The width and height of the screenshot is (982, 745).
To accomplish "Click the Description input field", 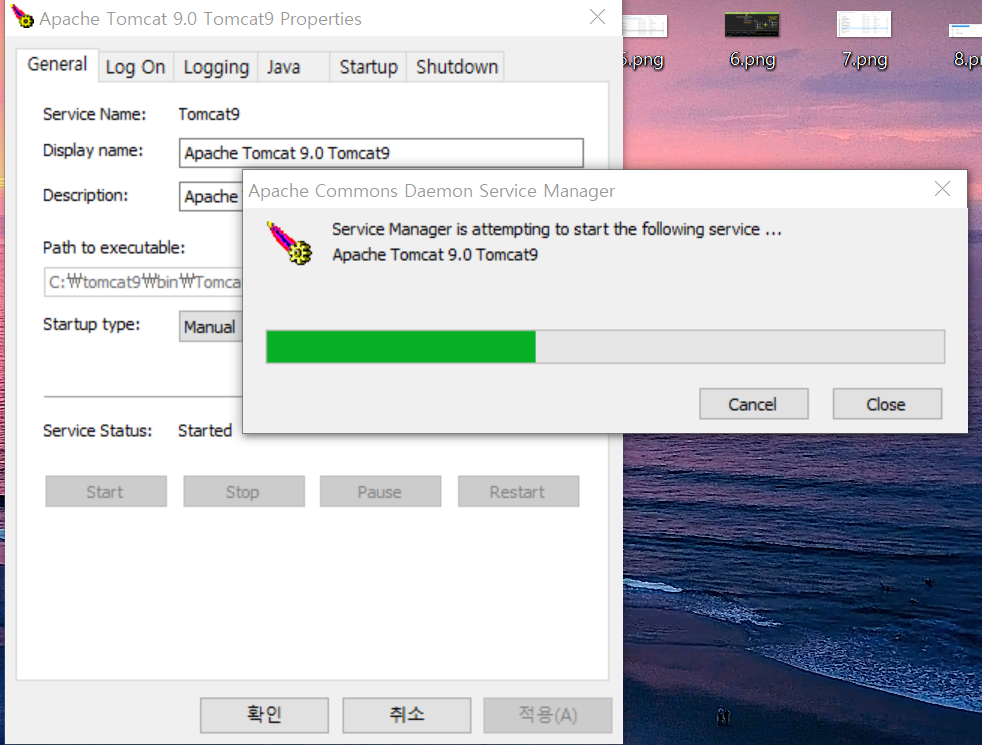I will (210, 197).
